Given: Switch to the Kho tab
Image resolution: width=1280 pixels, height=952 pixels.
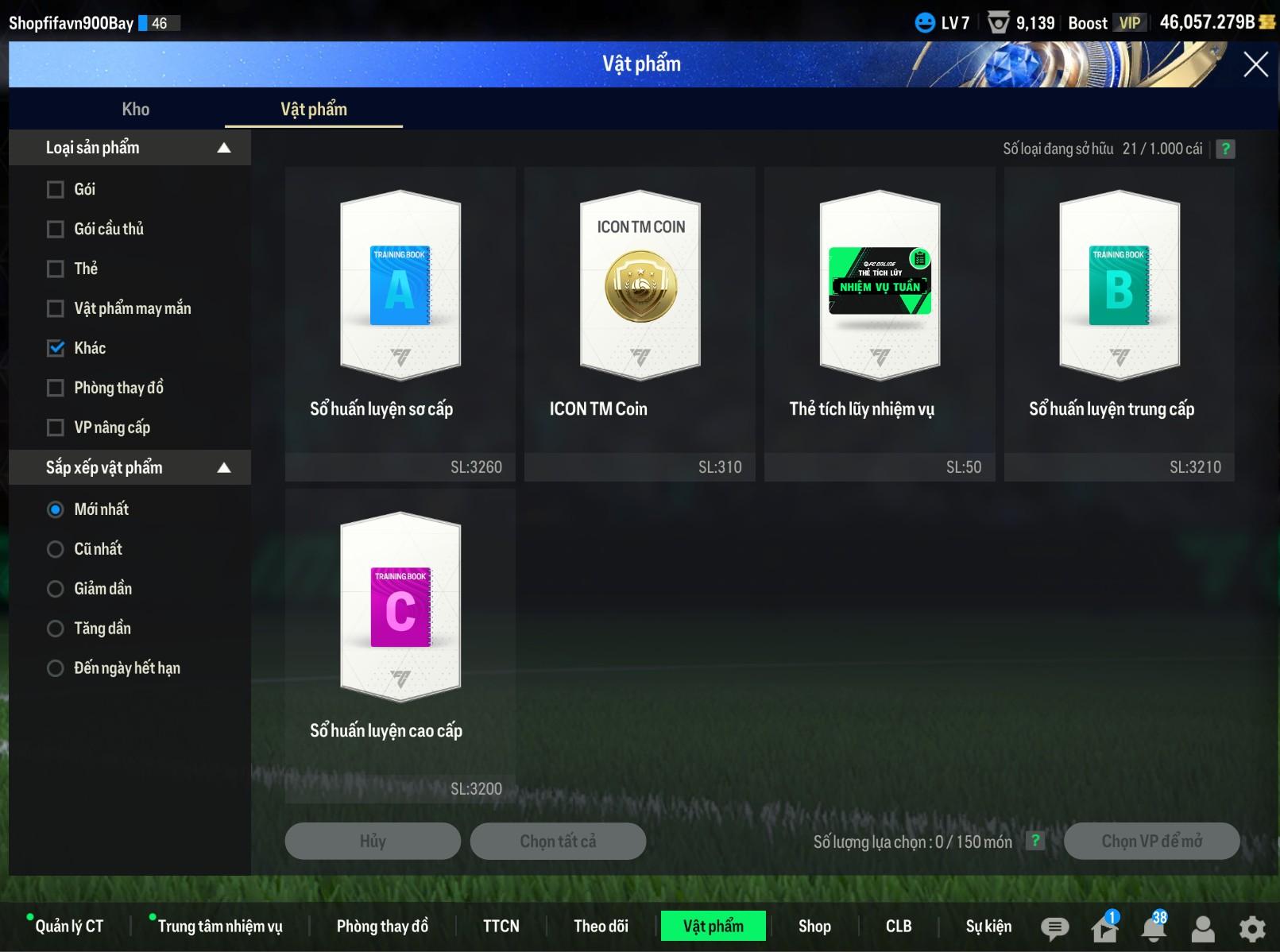Looking at the screenshot, I should [135, 110].
